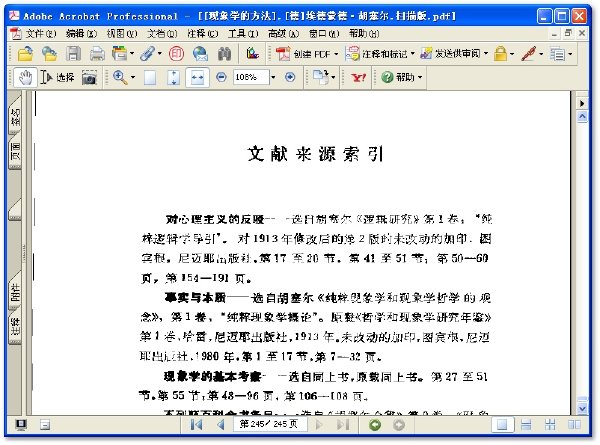Image resolution: width=600 pixels, height=445 pixels.
Task: Open the Comment and Markup dropdown arrow
Action: [x=412, y=54]
